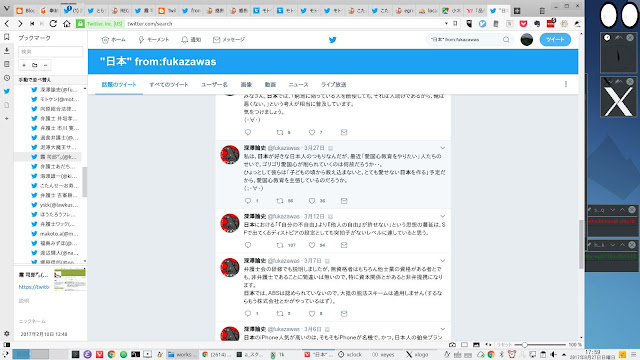Open Twitter メッセージ
The image size is (640, 360).
click(x=229, y=40)
